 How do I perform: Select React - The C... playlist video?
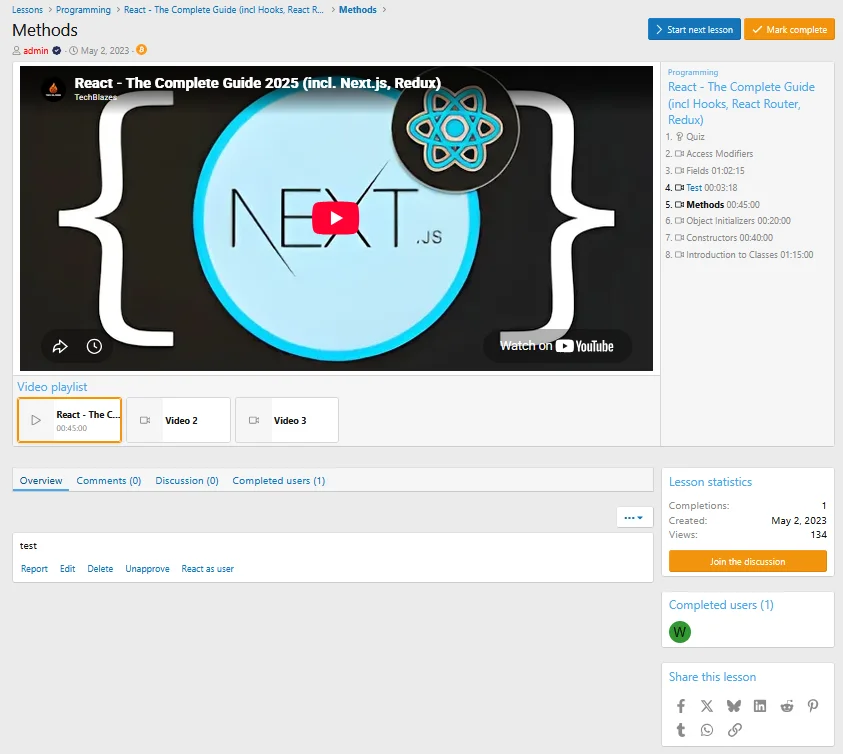69,420
